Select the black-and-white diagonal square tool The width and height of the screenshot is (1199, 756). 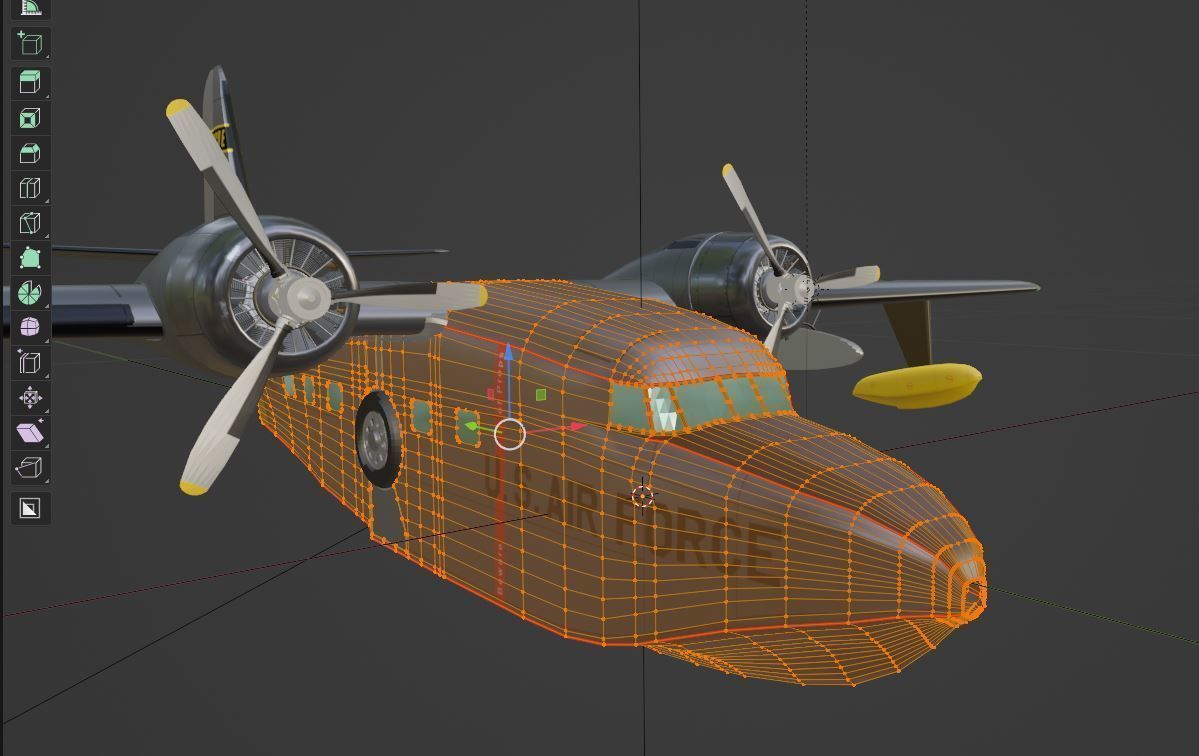[x=30, y=508]
